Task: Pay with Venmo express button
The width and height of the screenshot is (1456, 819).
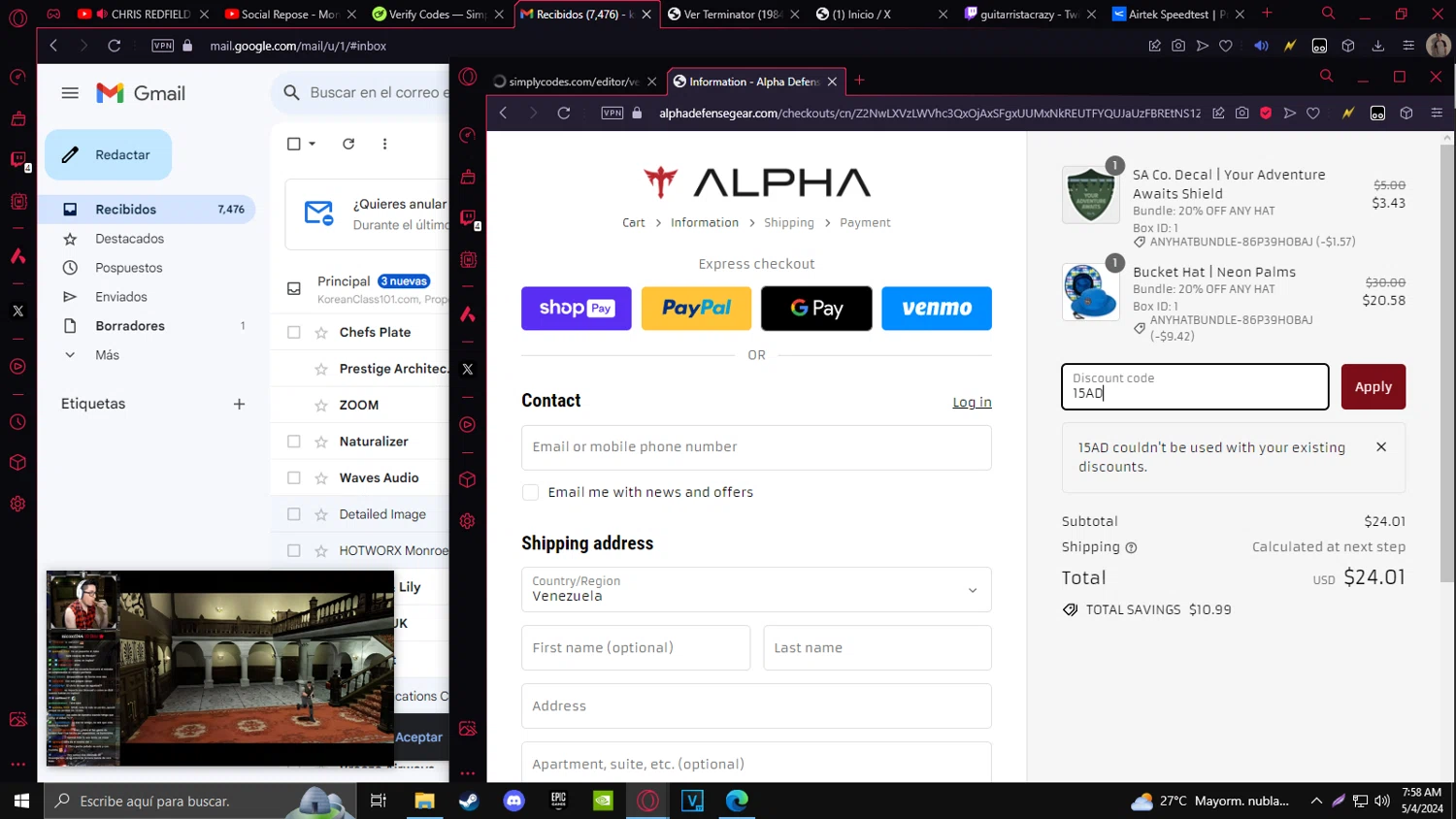Action: point(937,309)
